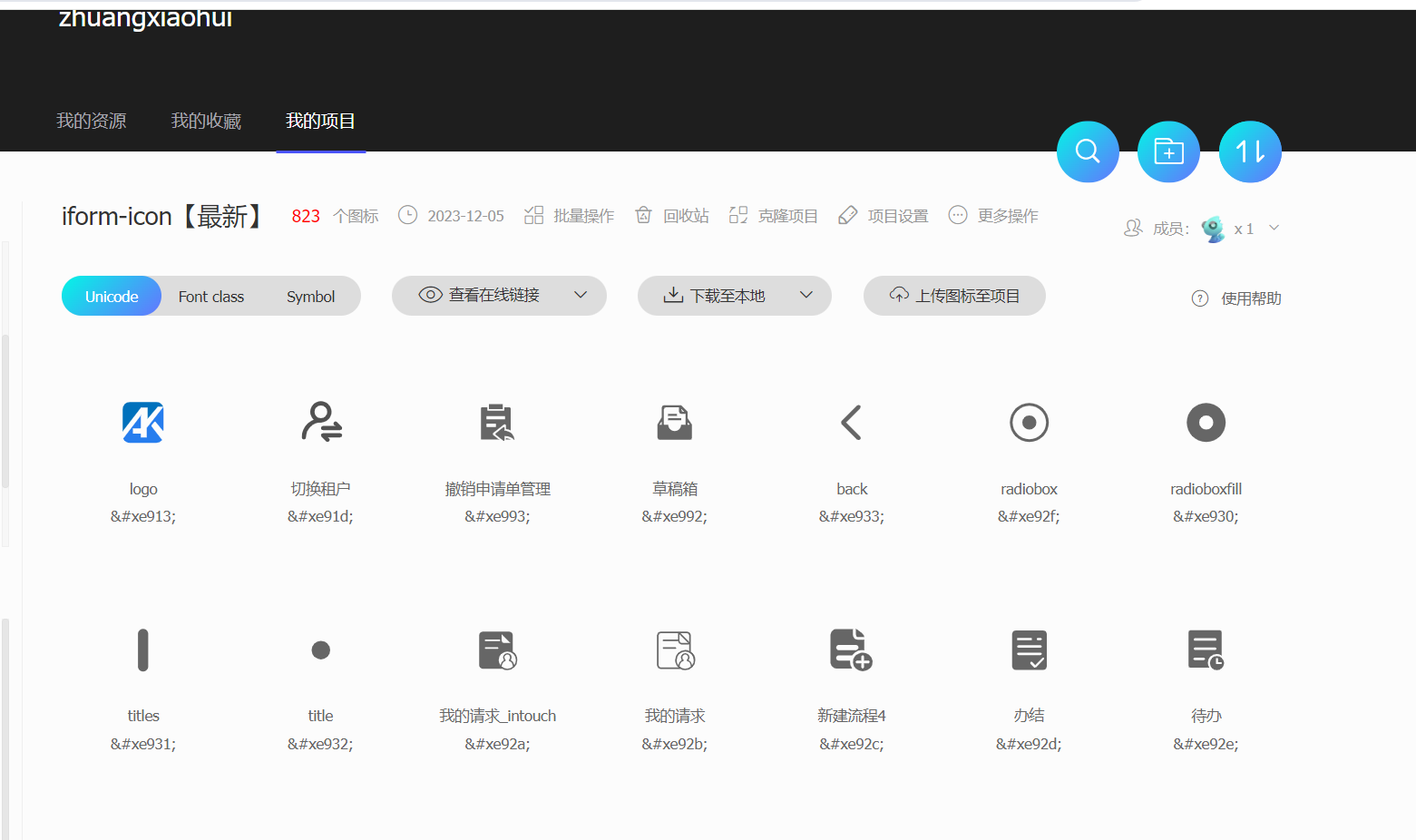The image size is (1416, 840).
Task: Switch to Symbol display mode
Action: pyautogui.click(x=310, y=297)
